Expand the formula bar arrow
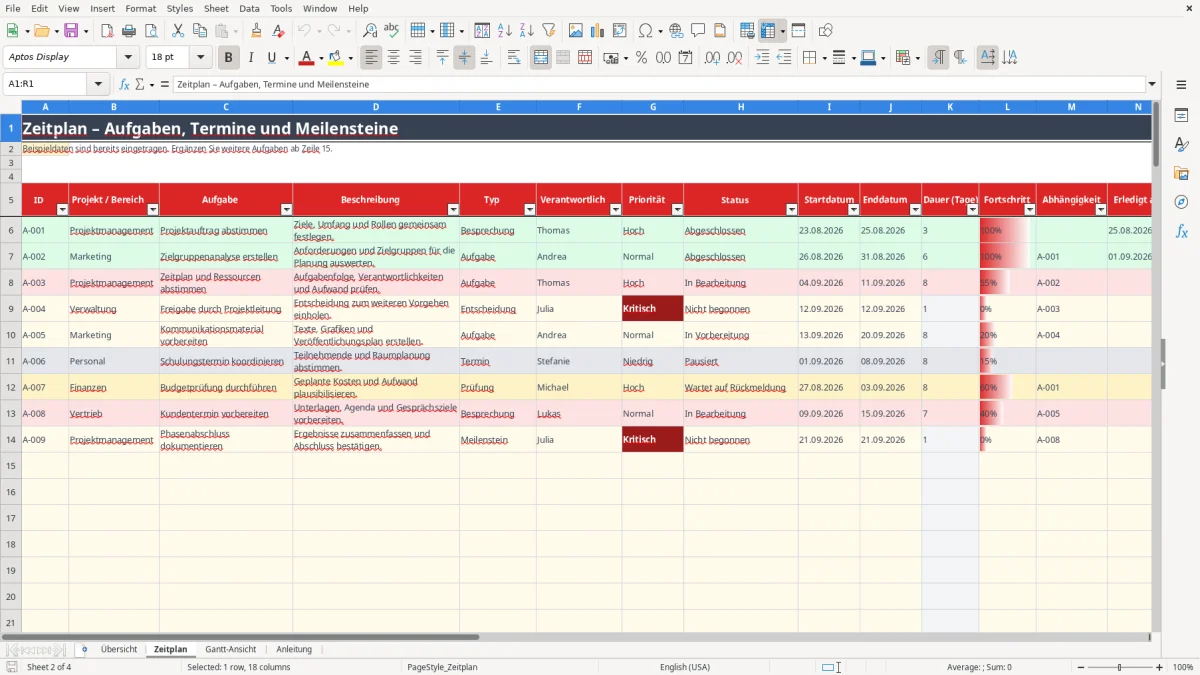Screen dimensions: 1200x675 coord(1152,84)
